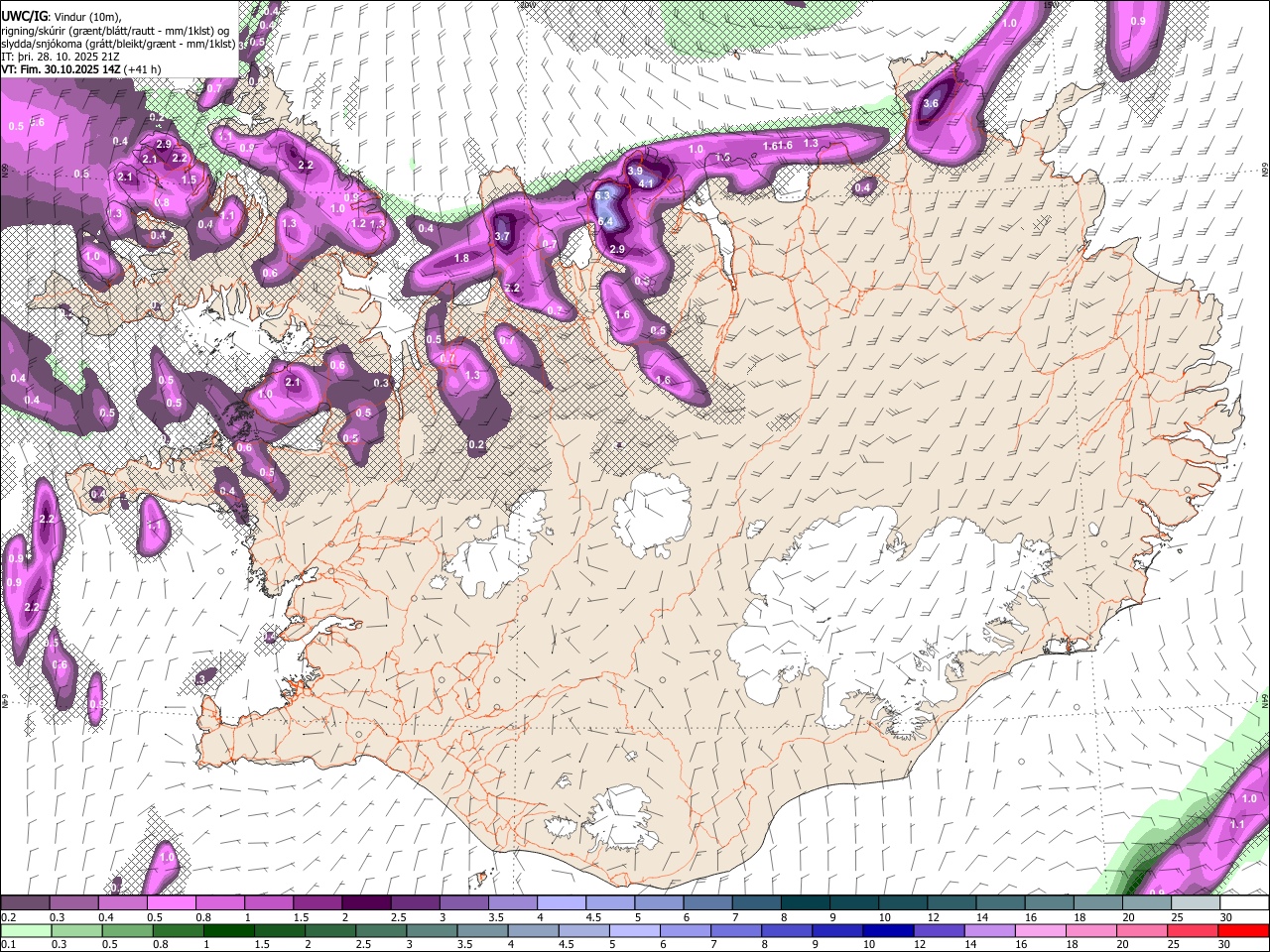Select the 2 dark-purple swatch in purple legend
This screenshot has height=952, width=1270.
pyautogui.click(x=365, y=903)
